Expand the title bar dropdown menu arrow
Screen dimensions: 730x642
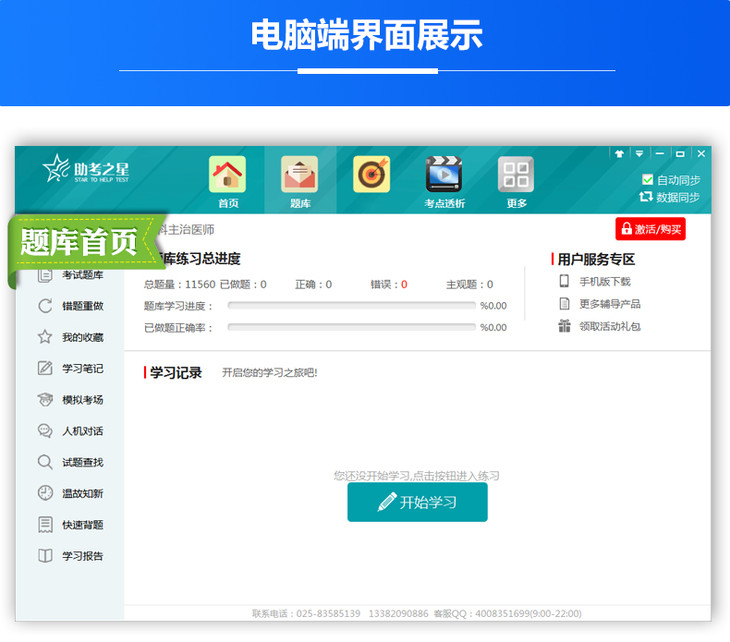(639, 154)
